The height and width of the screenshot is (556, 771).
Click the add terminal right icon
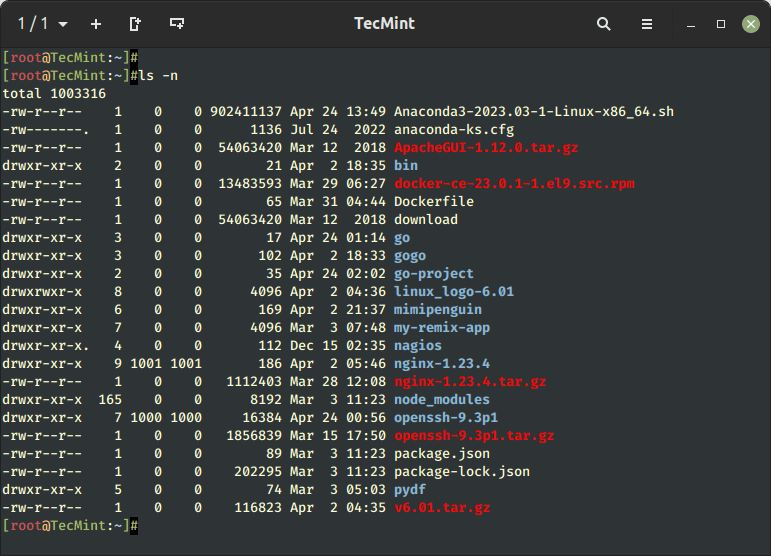point(136,23)
